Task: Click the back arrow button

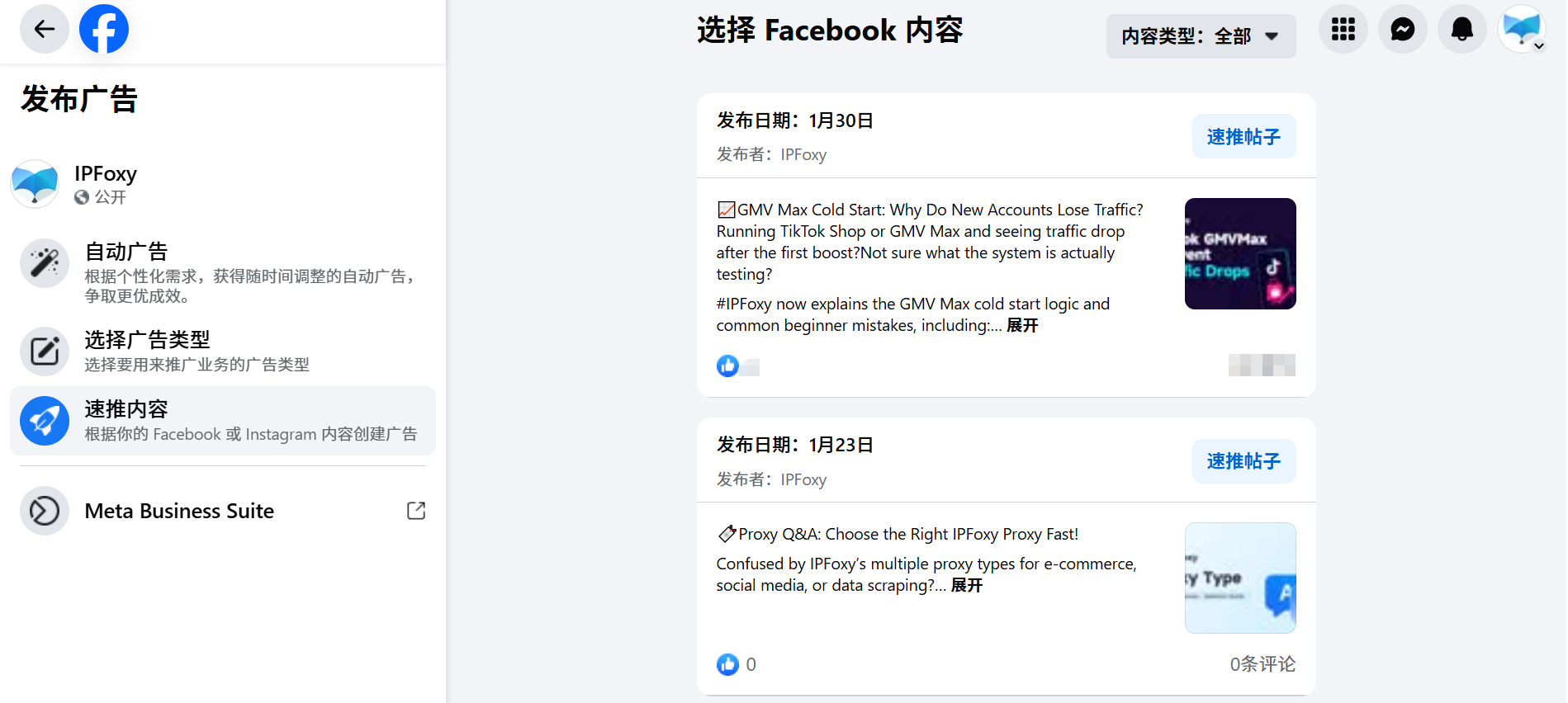Action: (44, 29)
